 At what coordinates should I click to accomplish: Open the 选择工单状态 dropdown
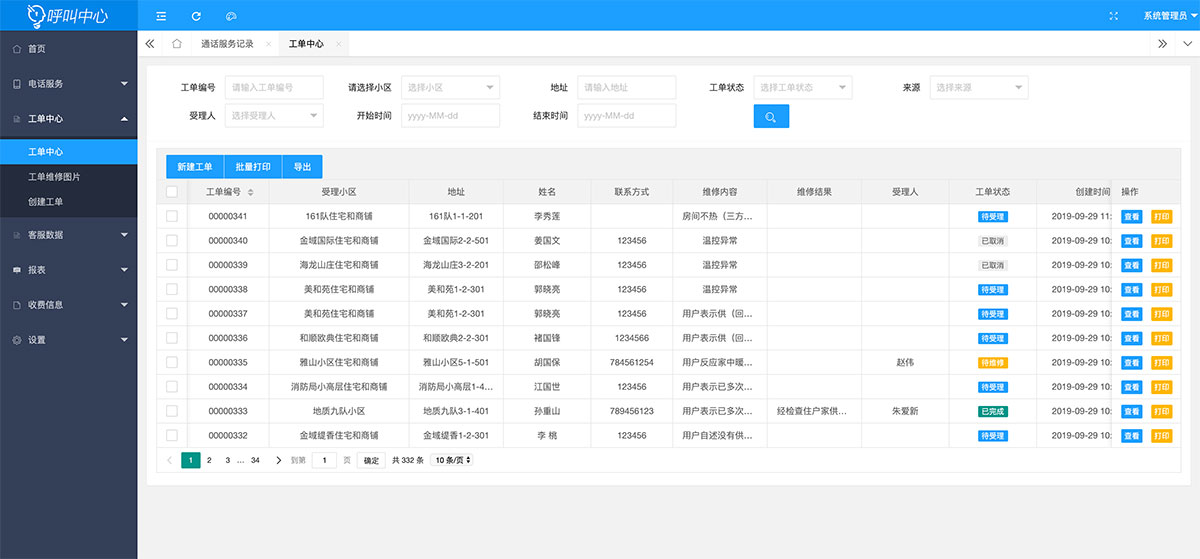coord(803,87)
